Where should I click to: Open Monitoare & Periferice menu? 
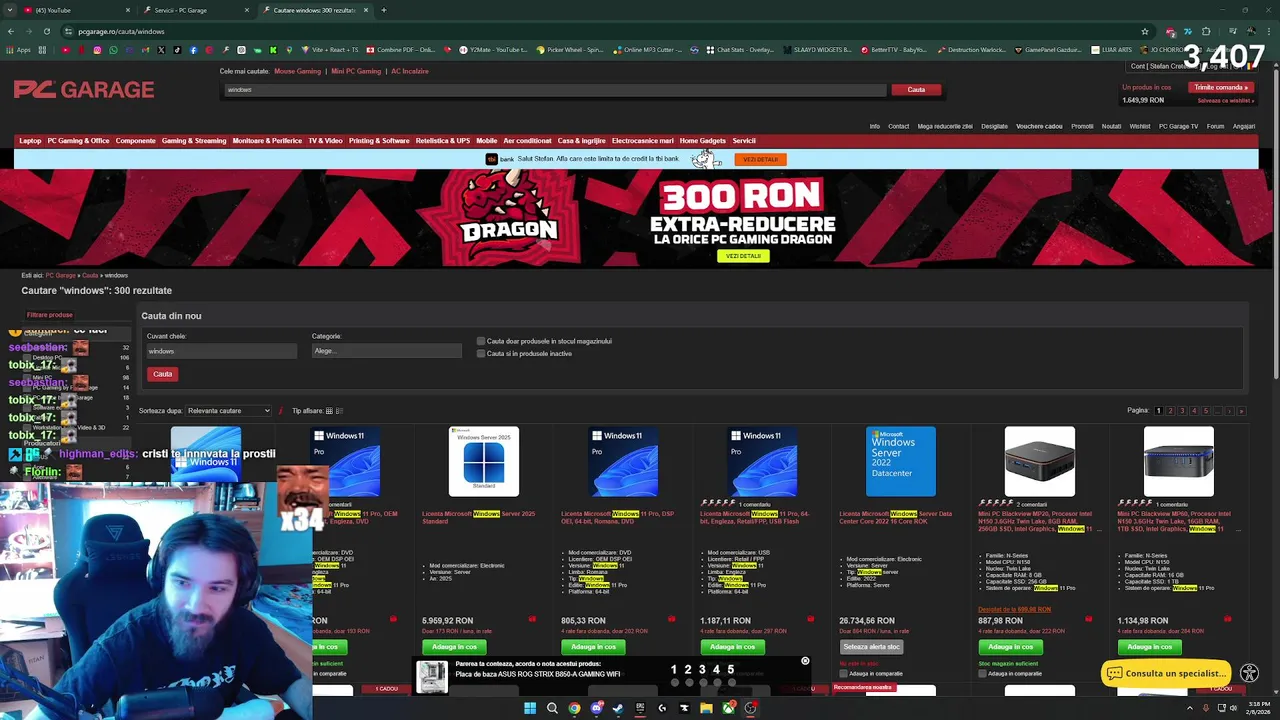click(x=267, y=141)
